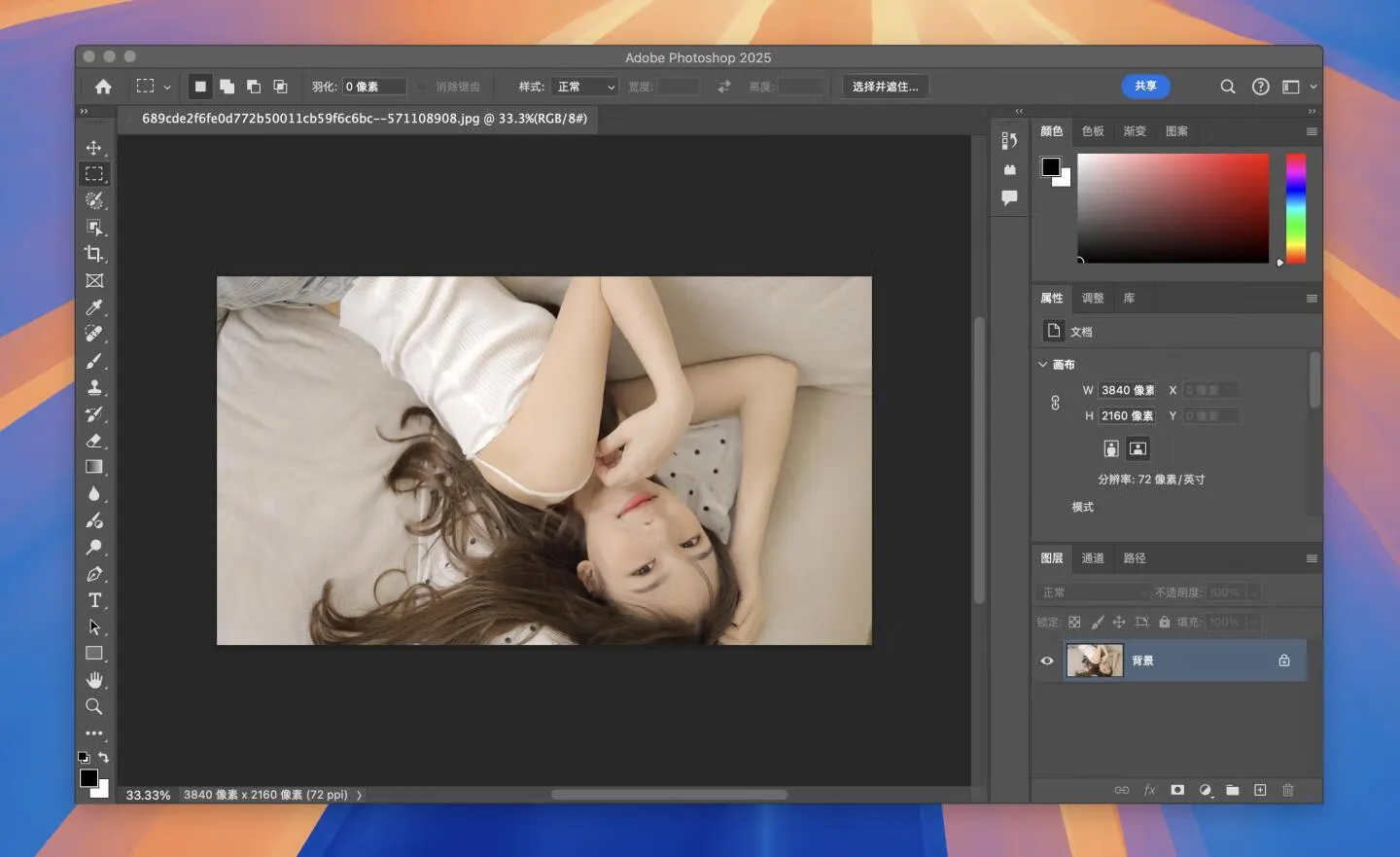Screen dimensions: 1400x857
Task: Switch to the 通道 (Channels) tab
Action: (x=1092, y=558)
